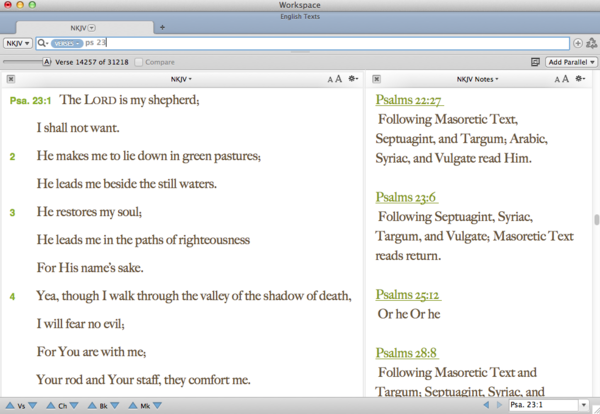Click the history forward arrow
Viewport: 600px width, 414px height.
pos(499,405)
